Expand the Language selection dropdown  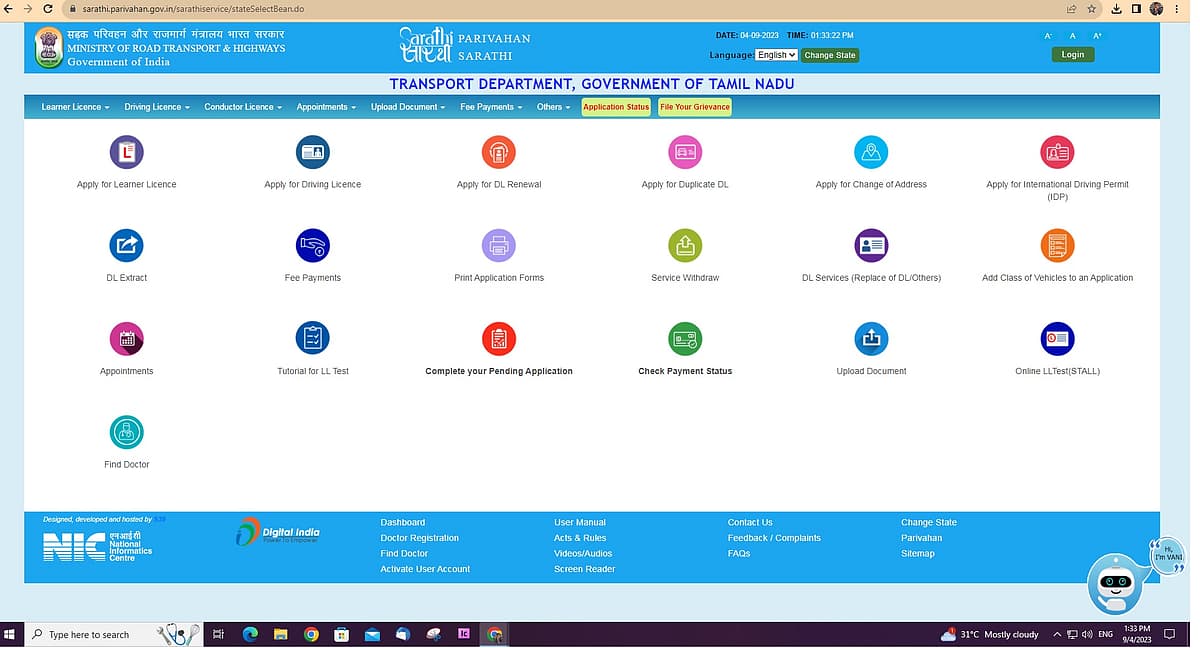[776, 55]
